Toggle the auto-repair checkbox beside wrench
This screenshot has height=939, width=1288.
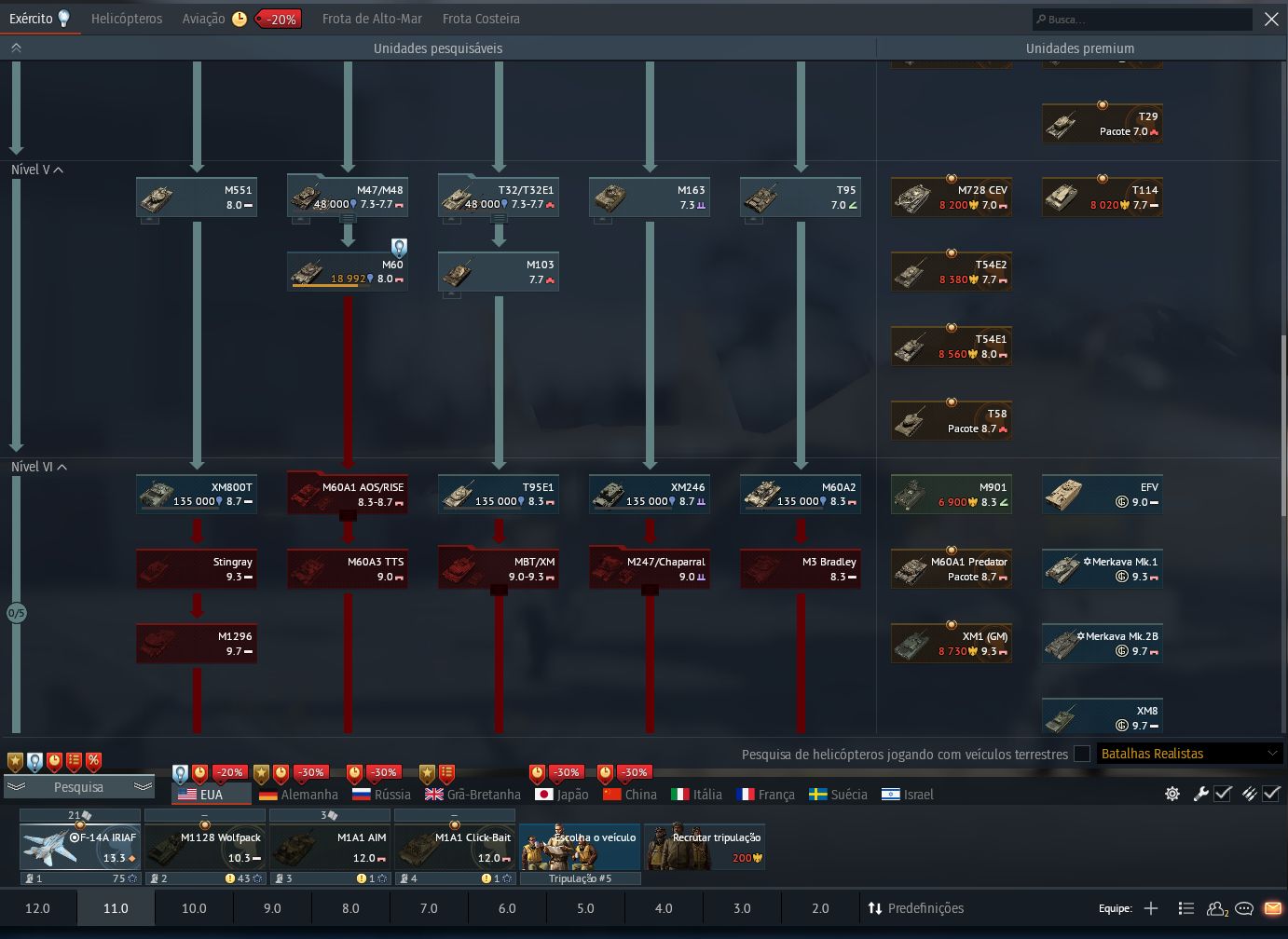click(x=1224, y=794)
